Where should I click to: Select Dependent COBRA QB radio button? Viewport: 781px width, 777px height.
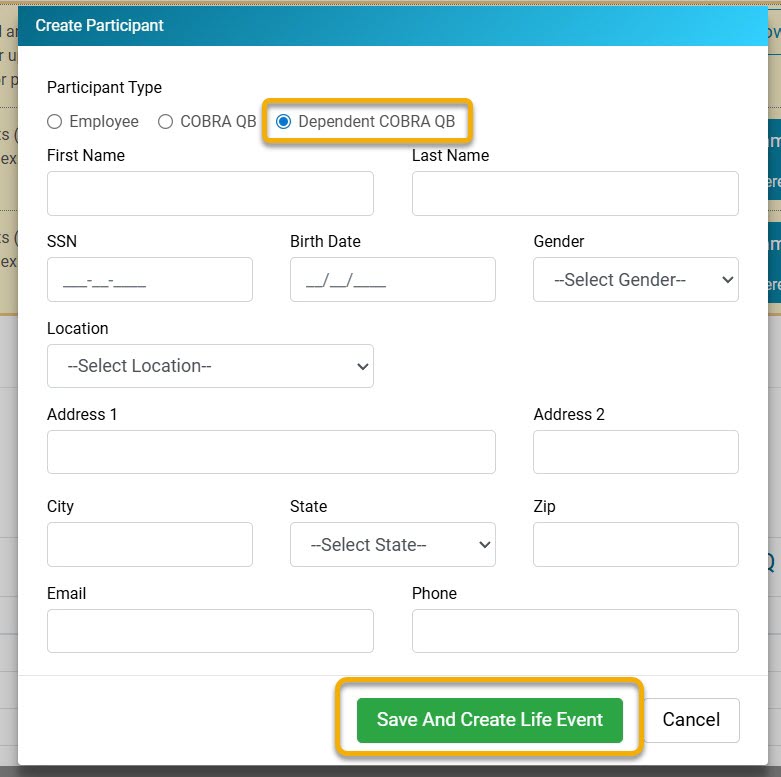click(284, 122)
